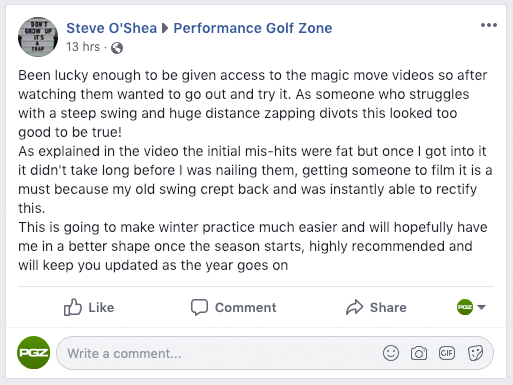Click the Share button label
513x385 pixels.
coord(388,307)
